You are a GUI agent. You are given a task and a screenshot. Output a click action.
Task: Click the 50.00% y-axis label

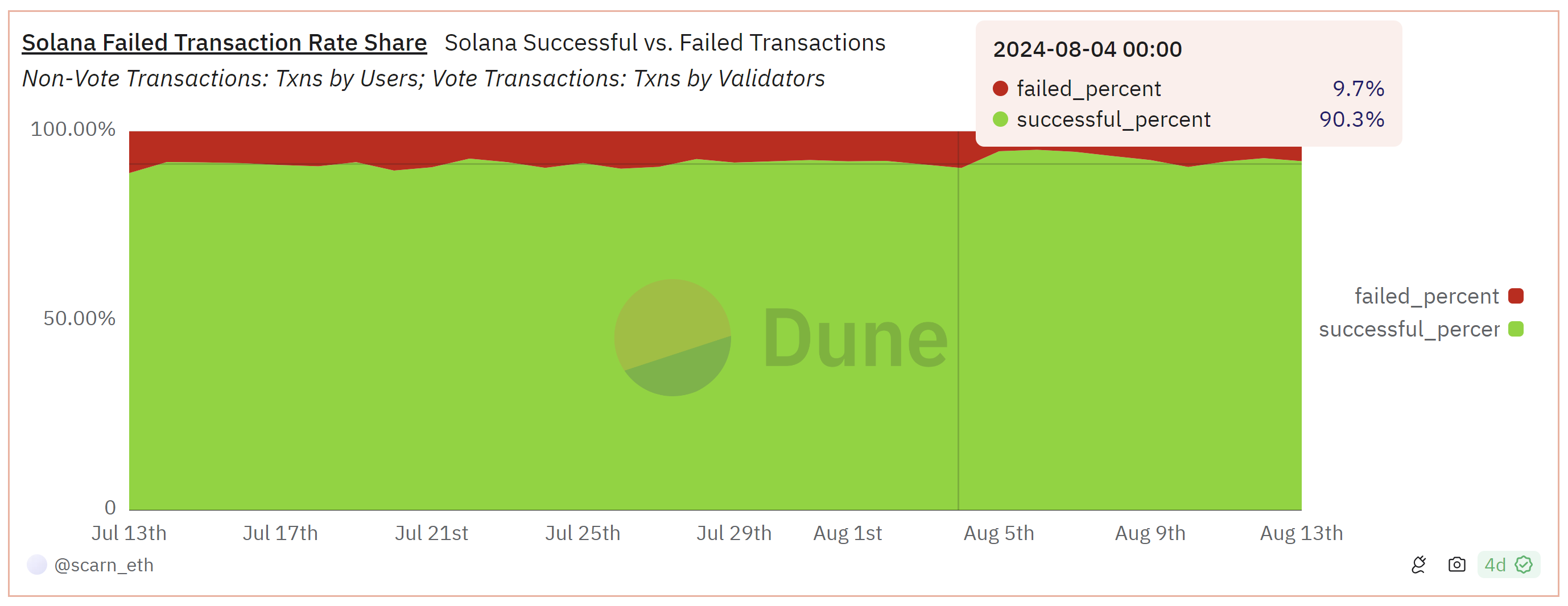point(79,318)
